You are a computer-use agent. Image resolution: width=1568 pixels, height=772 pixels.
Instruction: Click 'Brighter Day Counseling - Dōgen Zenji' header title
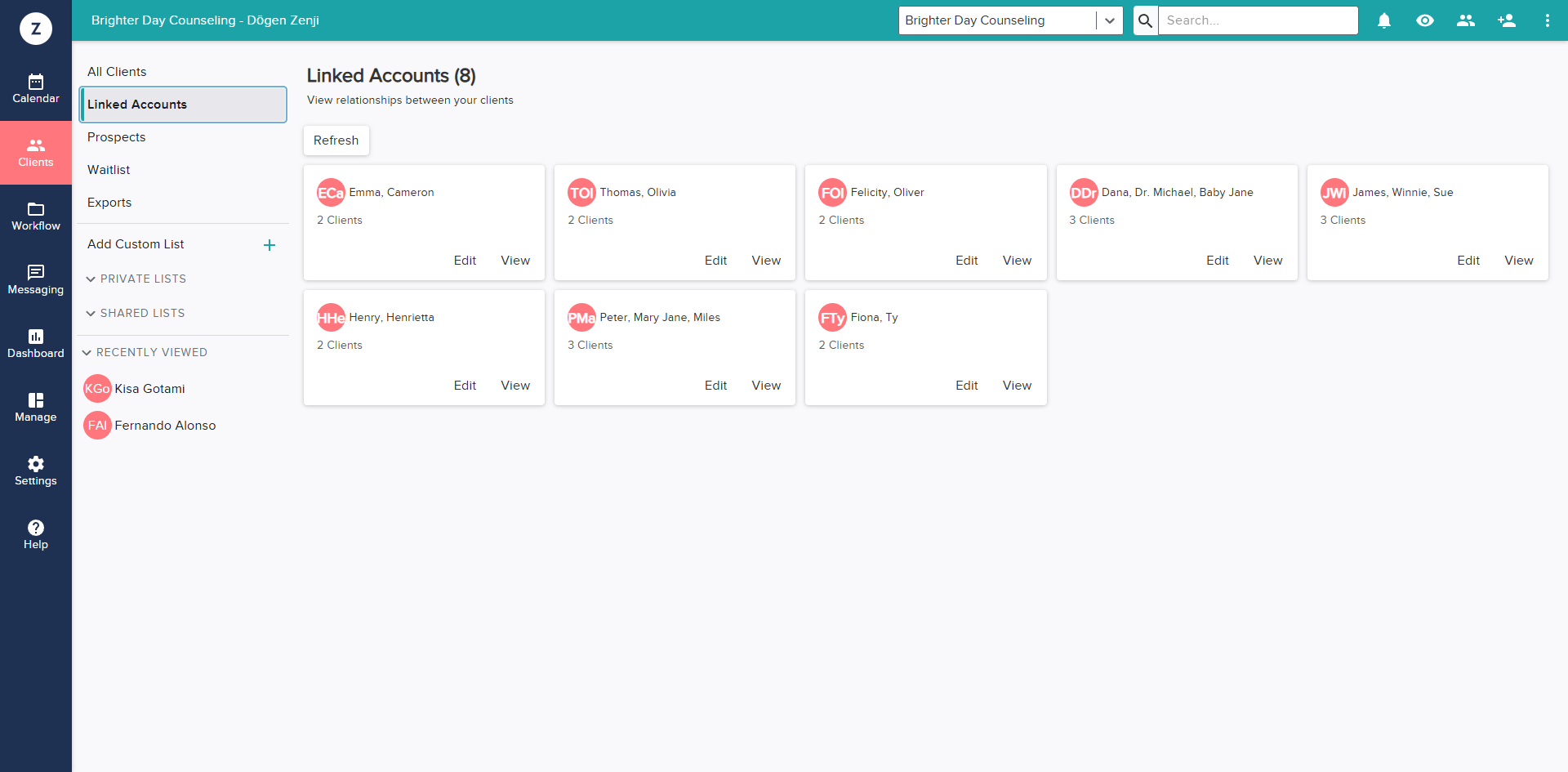click(x=205, y=20)
